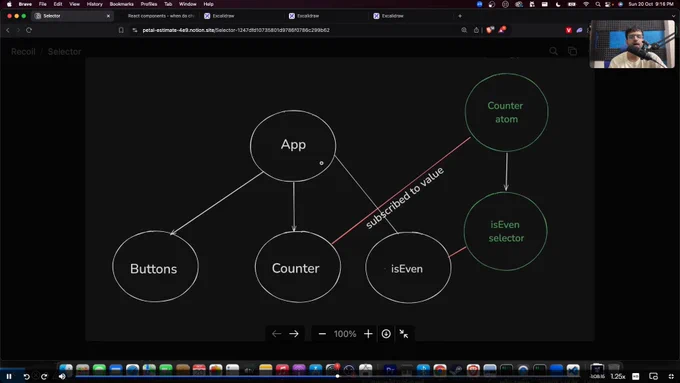Skip forward in the video player
680x383 pixels.
(44, 376)
